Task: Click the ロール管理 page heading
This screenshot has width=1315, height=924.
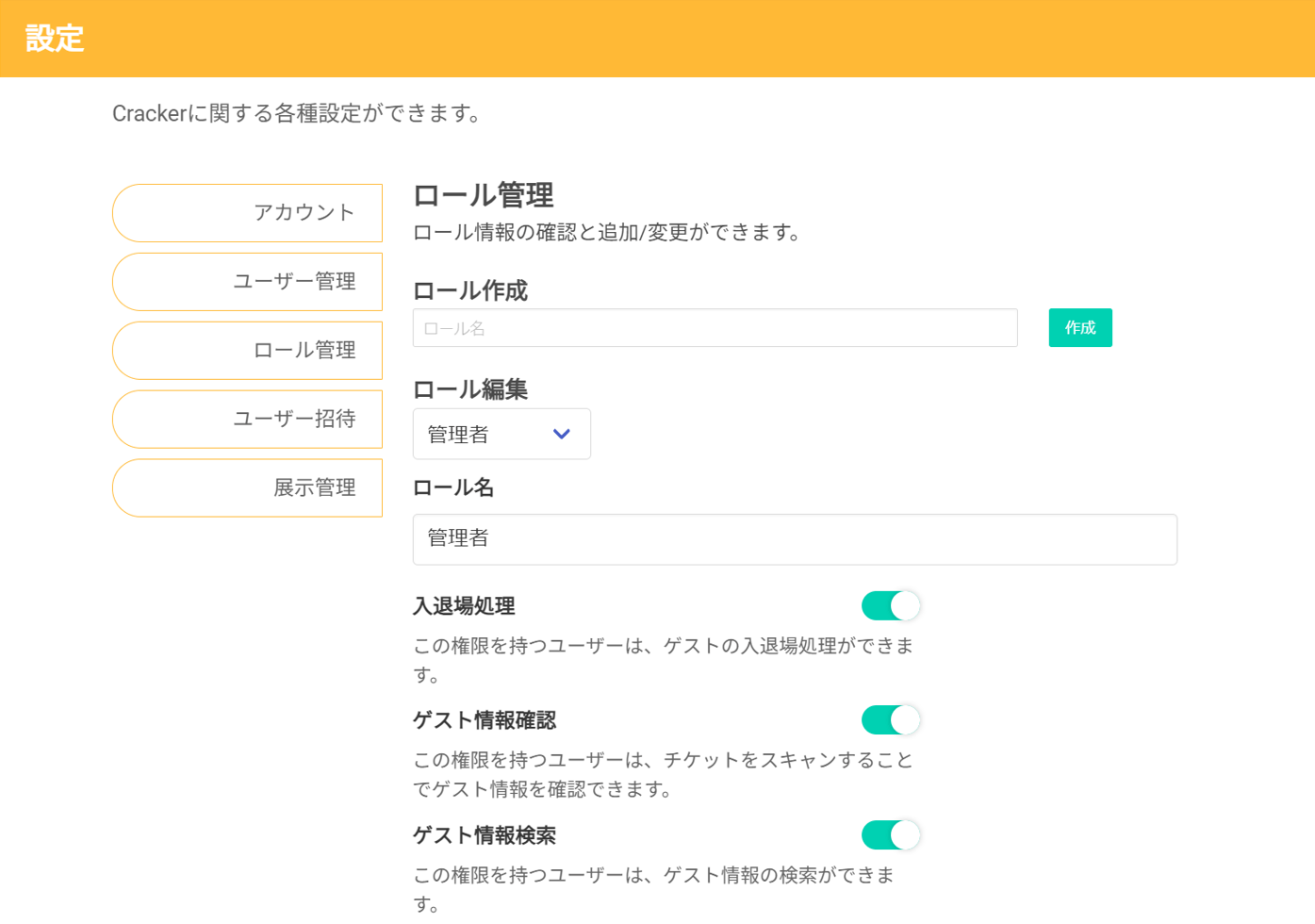Action: 484,195
